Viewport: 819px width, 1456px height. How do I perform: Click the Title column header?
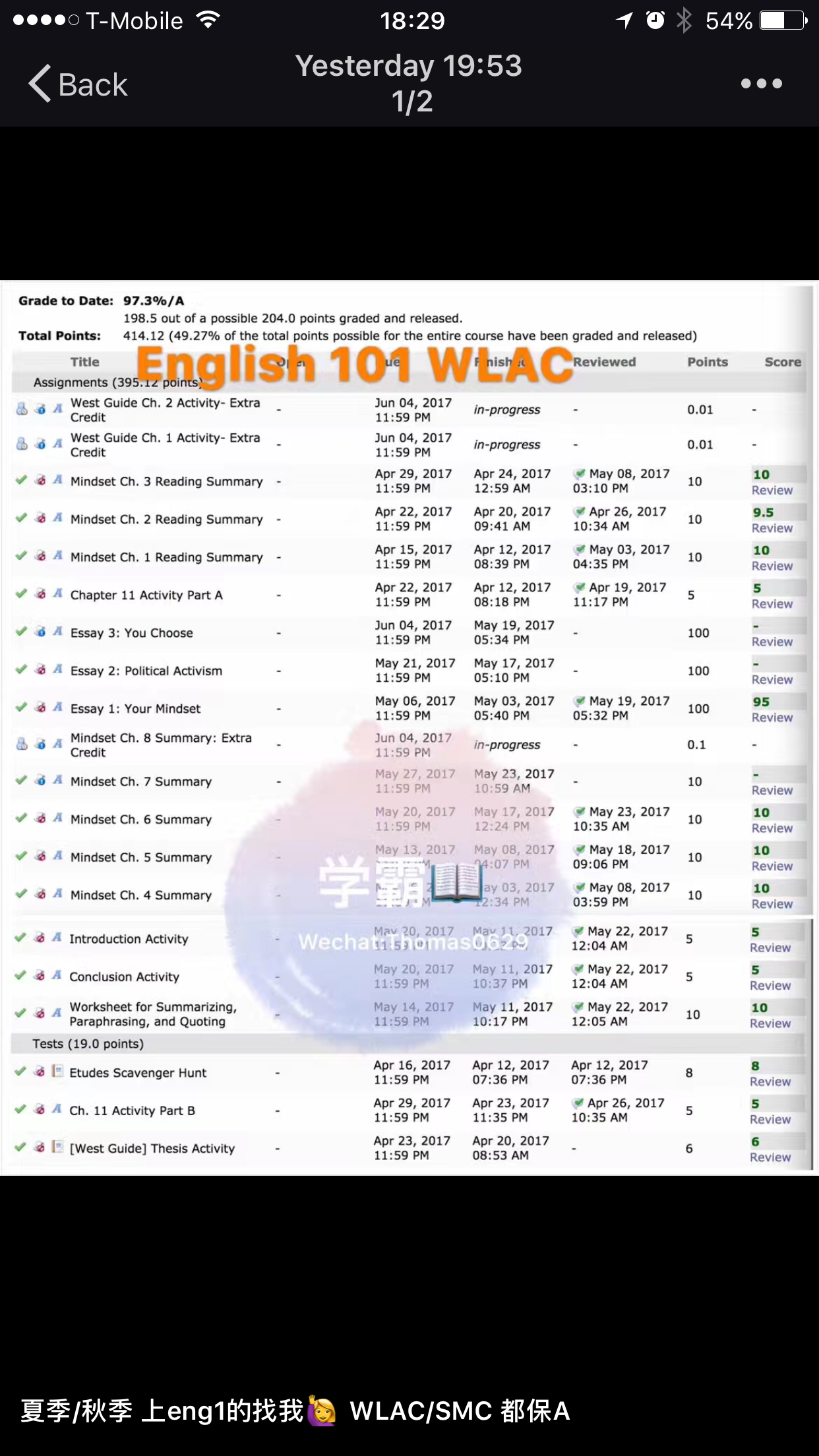[85, 362]
